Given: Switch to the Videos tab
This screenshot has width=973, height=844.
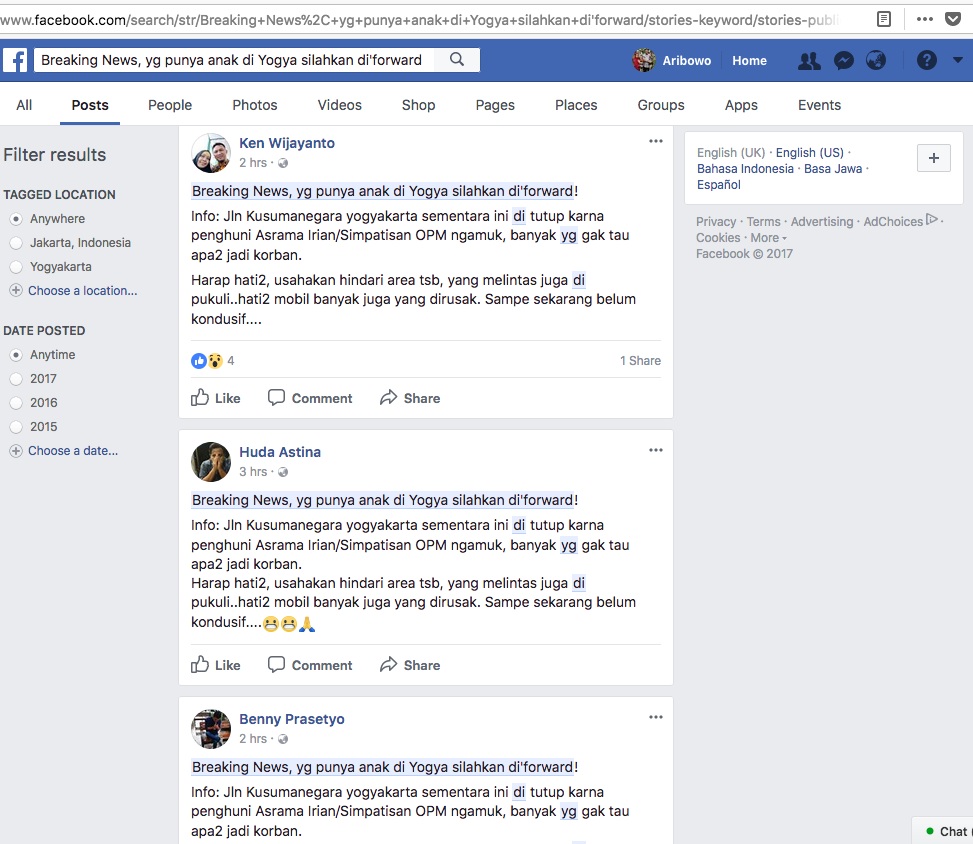Looking at the screenshot, I should click(339, 105).
